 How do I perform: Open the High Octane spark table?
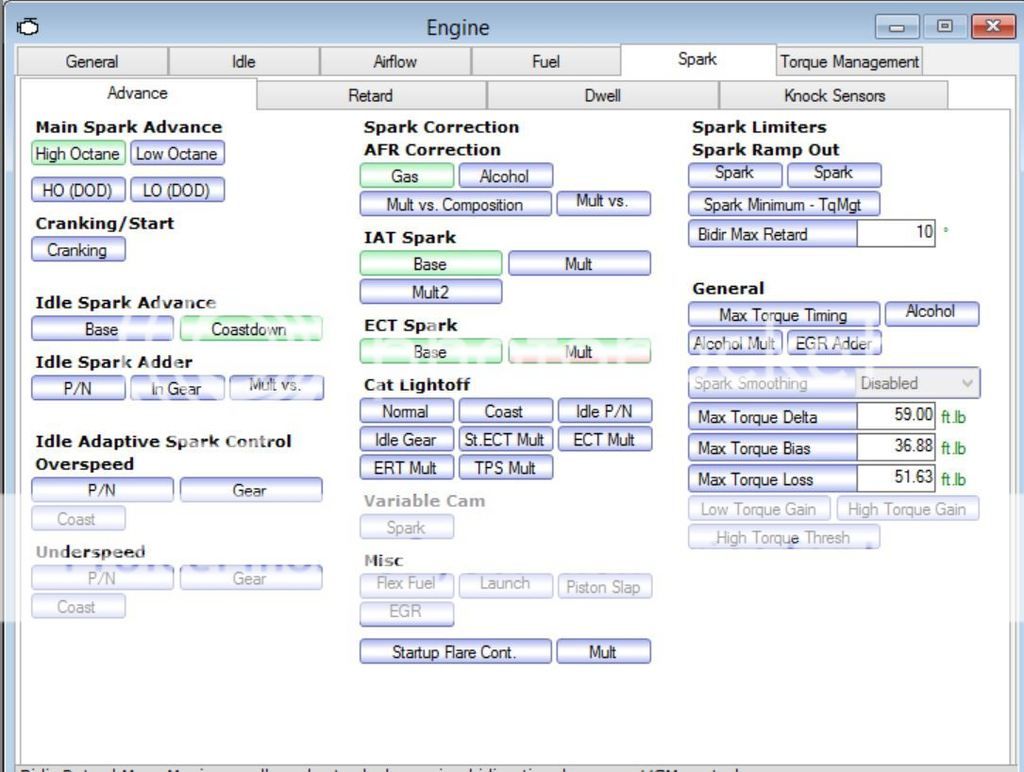click(x=78, y=154)
